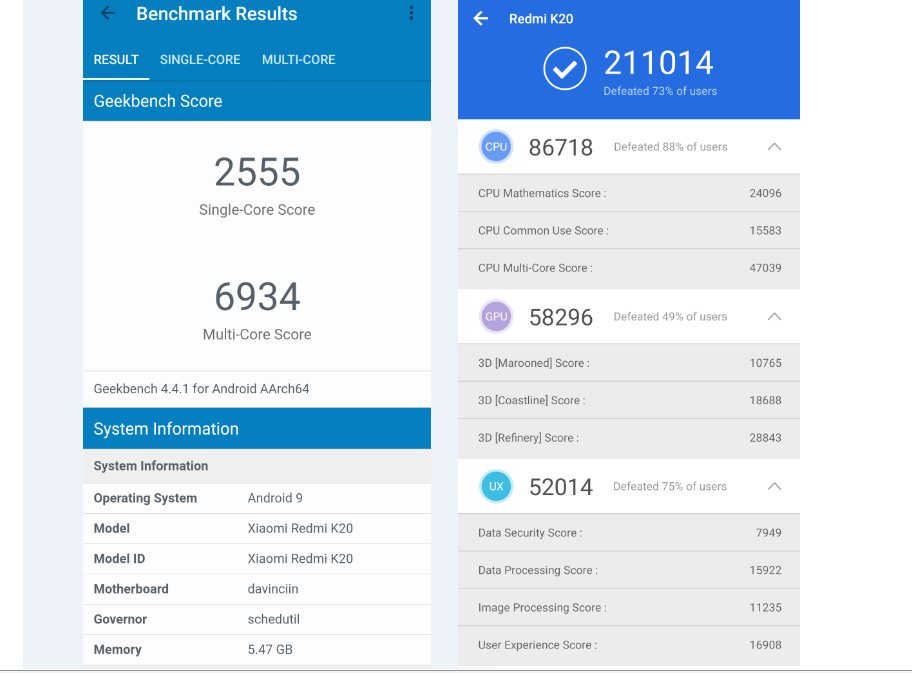This screenshot has width=912, height=673.
Task: Tap Defeated 49% of users text
Action: 670,317
